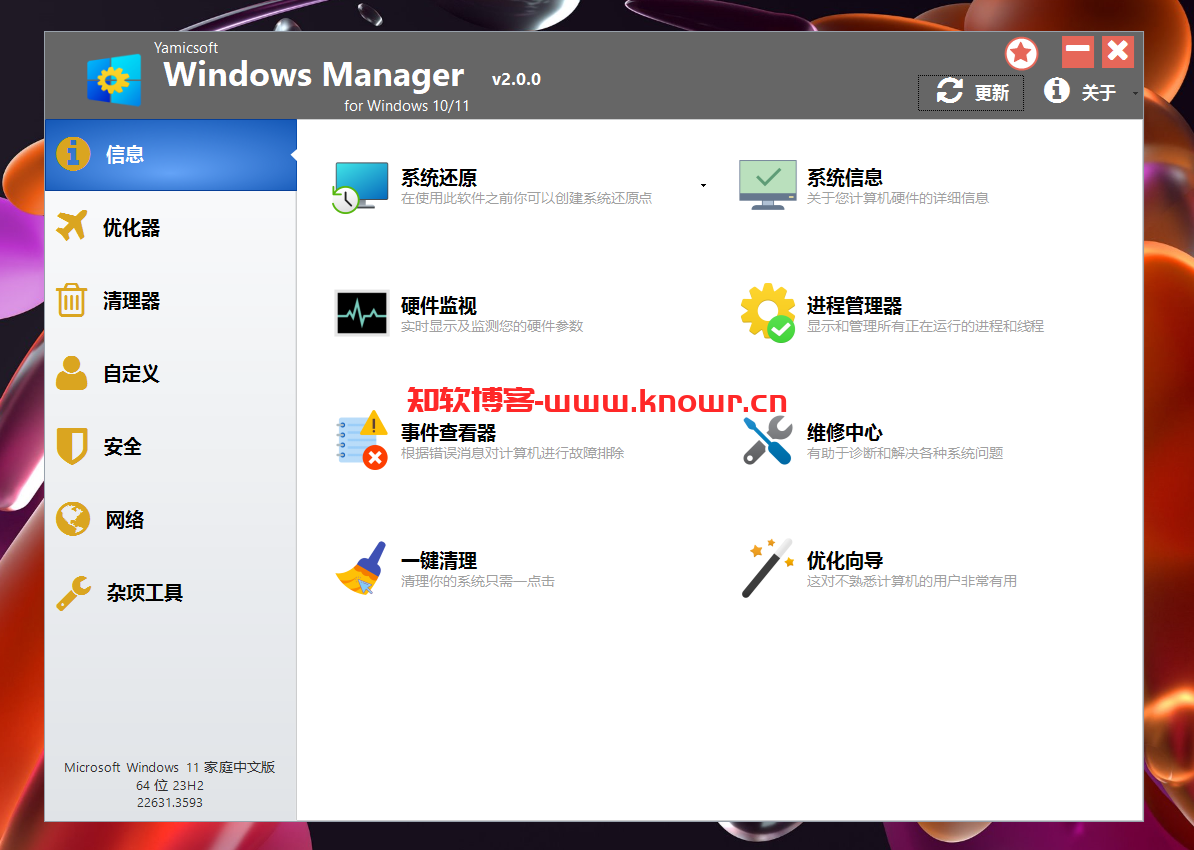Click the Microsoft Windows 11 家庭中文版 text
Image resolution: width=1194 pixels, height=850 pixels.
pyautogui.click(x=170, y=767)
